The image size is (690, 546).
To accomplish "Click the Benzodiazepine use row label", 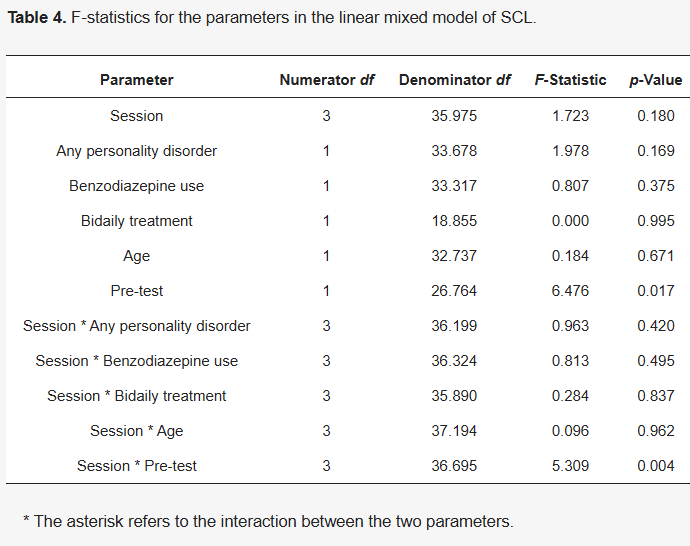I will pyautogui.click(x=137, y=186).
